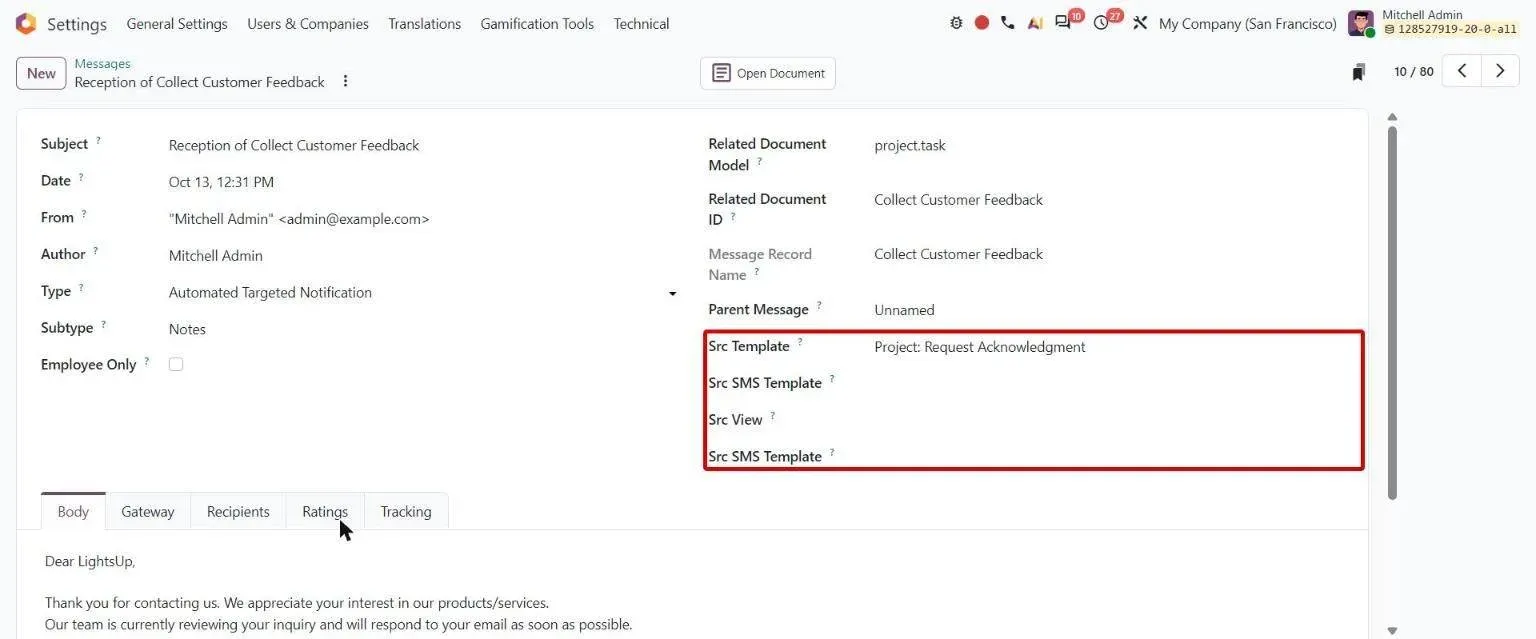This screenshot has height=639, width=1536.
Task: Click the help mark next to Related Document ID
Action: [733, 217]
